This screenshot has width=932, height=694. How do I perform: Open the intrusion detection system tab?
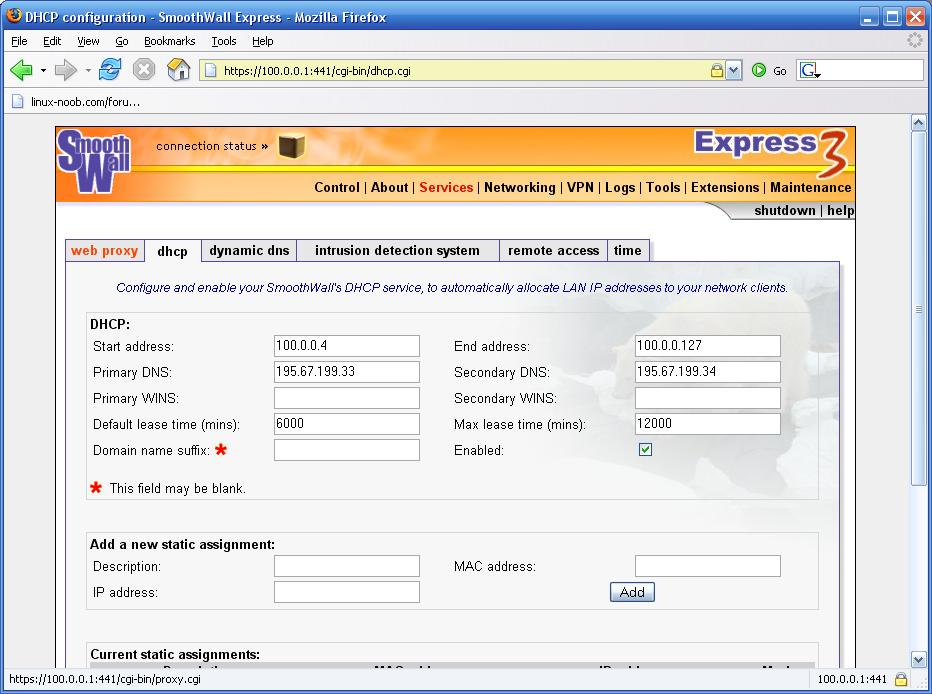(397, 250)
